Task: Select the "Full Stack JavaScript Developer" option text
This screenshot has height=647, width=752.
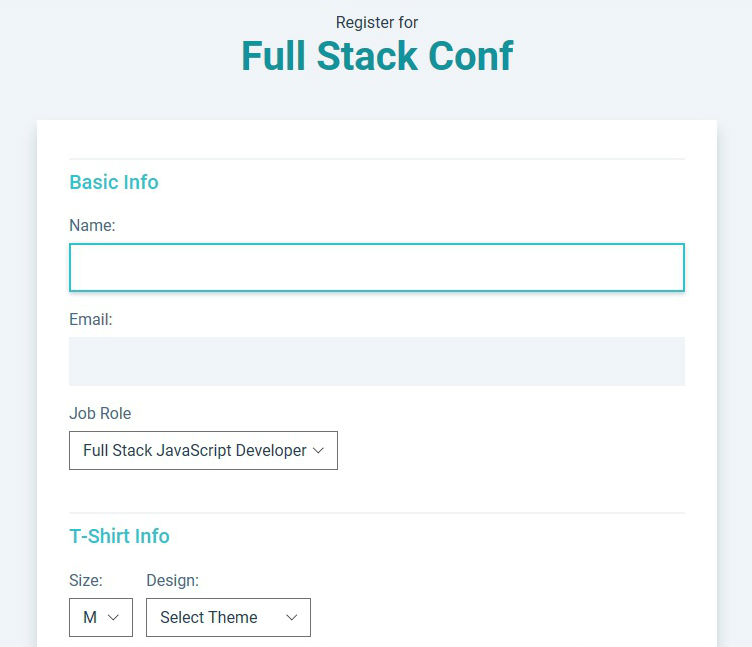Action: pos(194,450)
